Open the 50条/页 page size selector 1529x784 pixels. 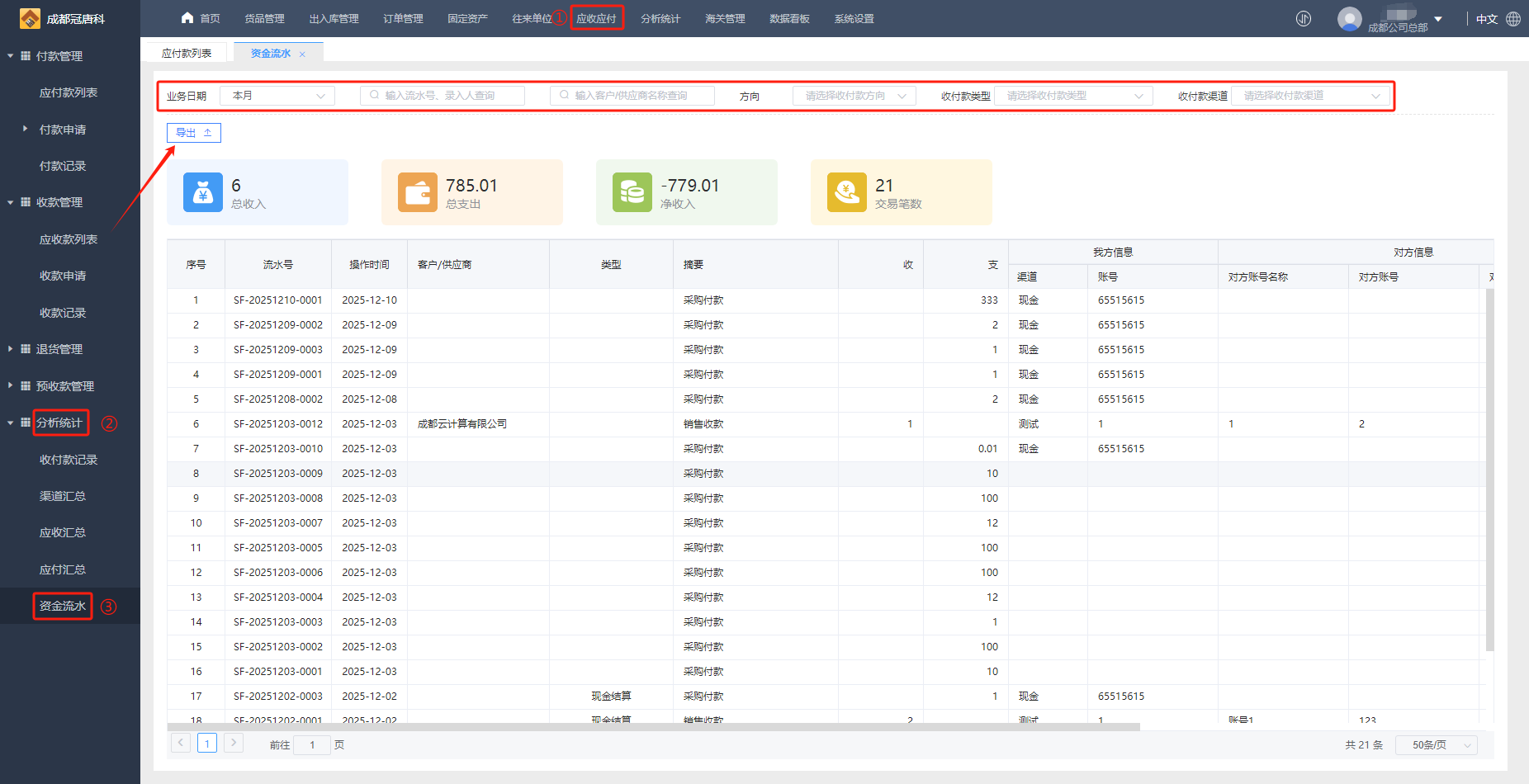click(1437, 745)
